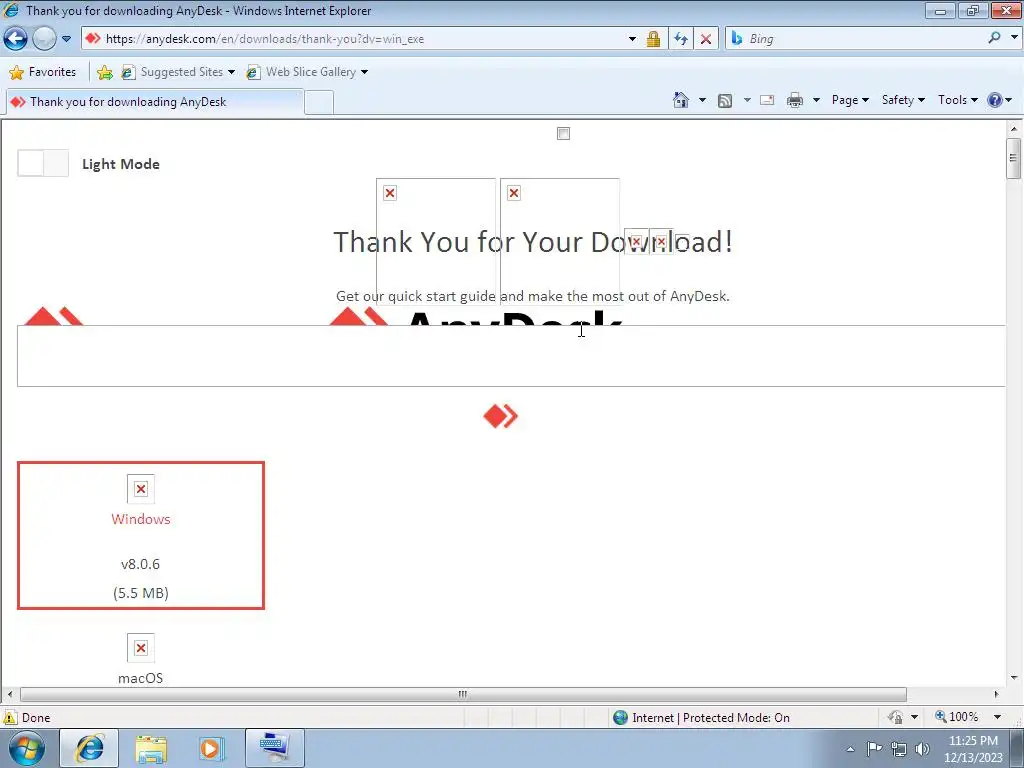The width and height of the screenshot is (1024, 768).
Task: Click the Action Center flag icon
Action: coord(874,748)
